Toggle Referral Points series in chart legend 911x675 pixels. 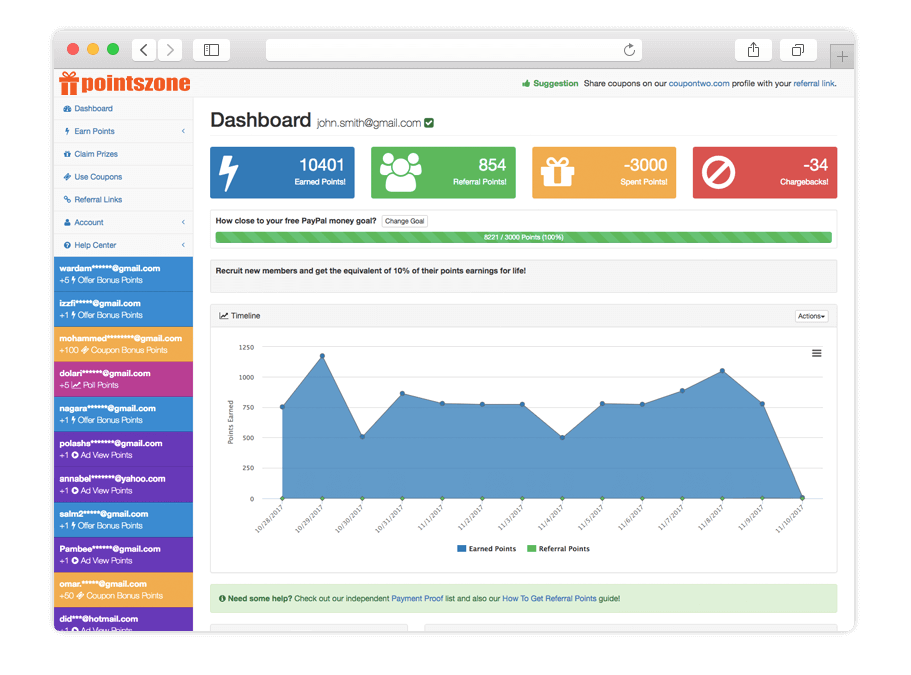[558, 549]
